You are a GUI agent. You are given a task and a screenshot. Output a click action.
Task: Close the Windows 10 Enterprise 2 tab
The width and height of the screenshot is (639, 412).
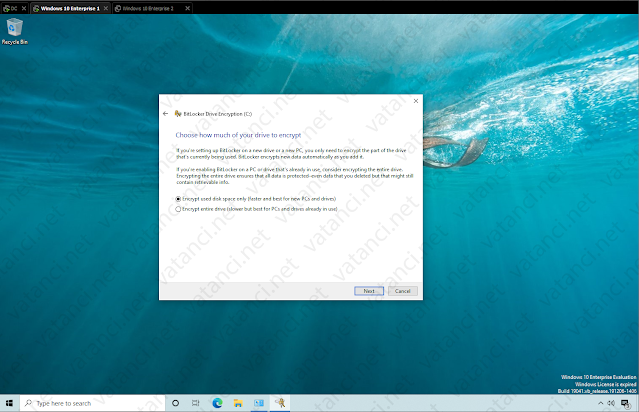[187, 8]
